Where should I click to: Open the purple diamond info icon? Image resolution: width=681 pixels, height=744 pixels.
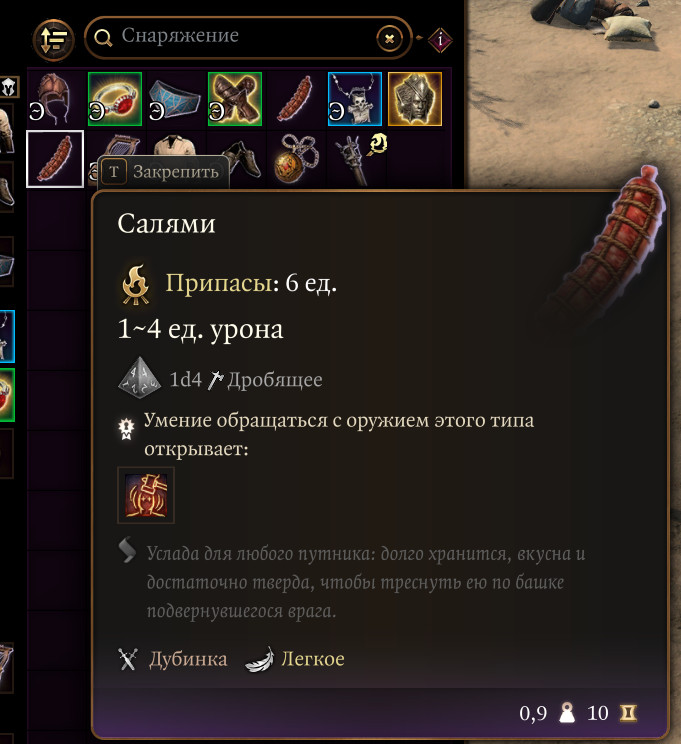click(x=440, y=40)
